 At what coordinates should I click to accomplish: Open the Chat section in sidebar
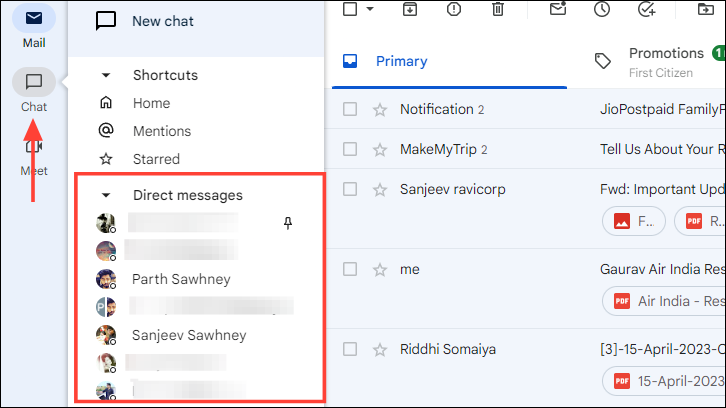(34, 91)
